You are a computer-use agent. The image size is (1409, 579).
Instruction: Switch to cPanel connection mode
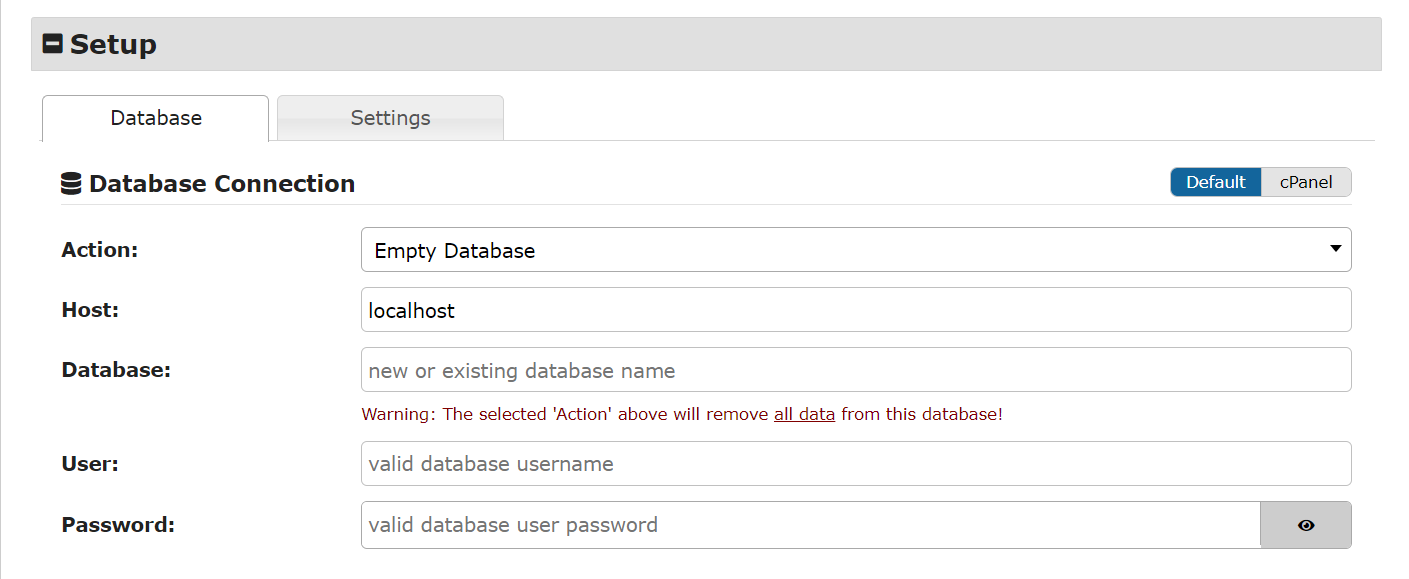click(x=1306, y=181)
